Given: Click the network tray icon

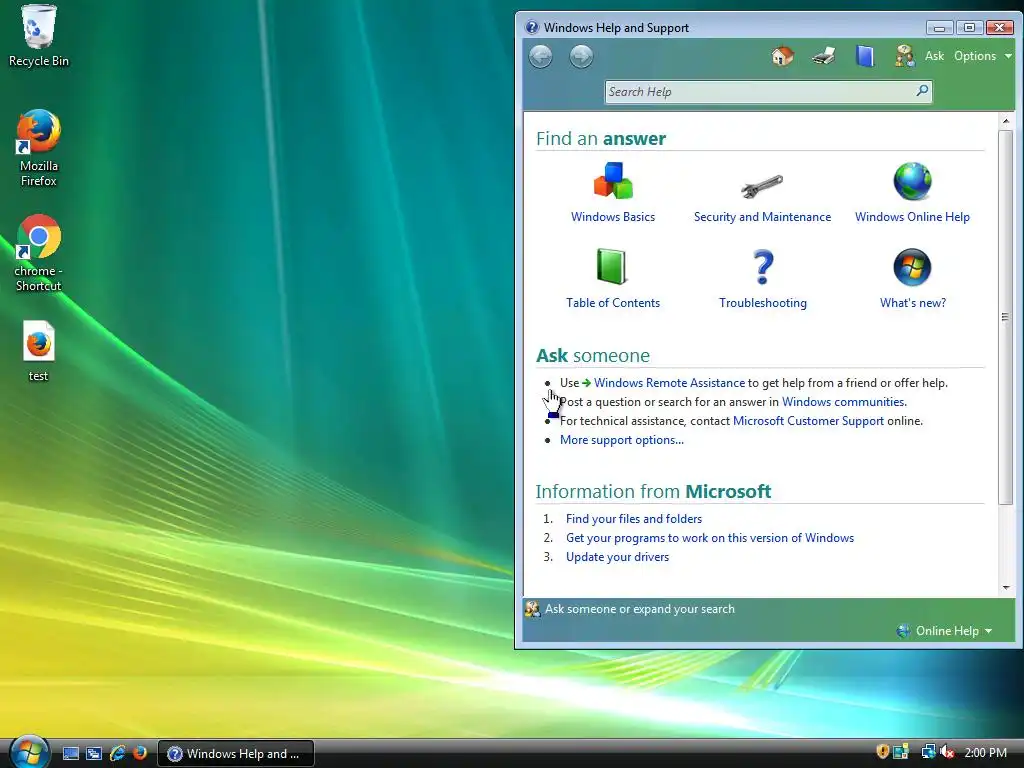Looking at the screenshot, I should tap(927, 752).
